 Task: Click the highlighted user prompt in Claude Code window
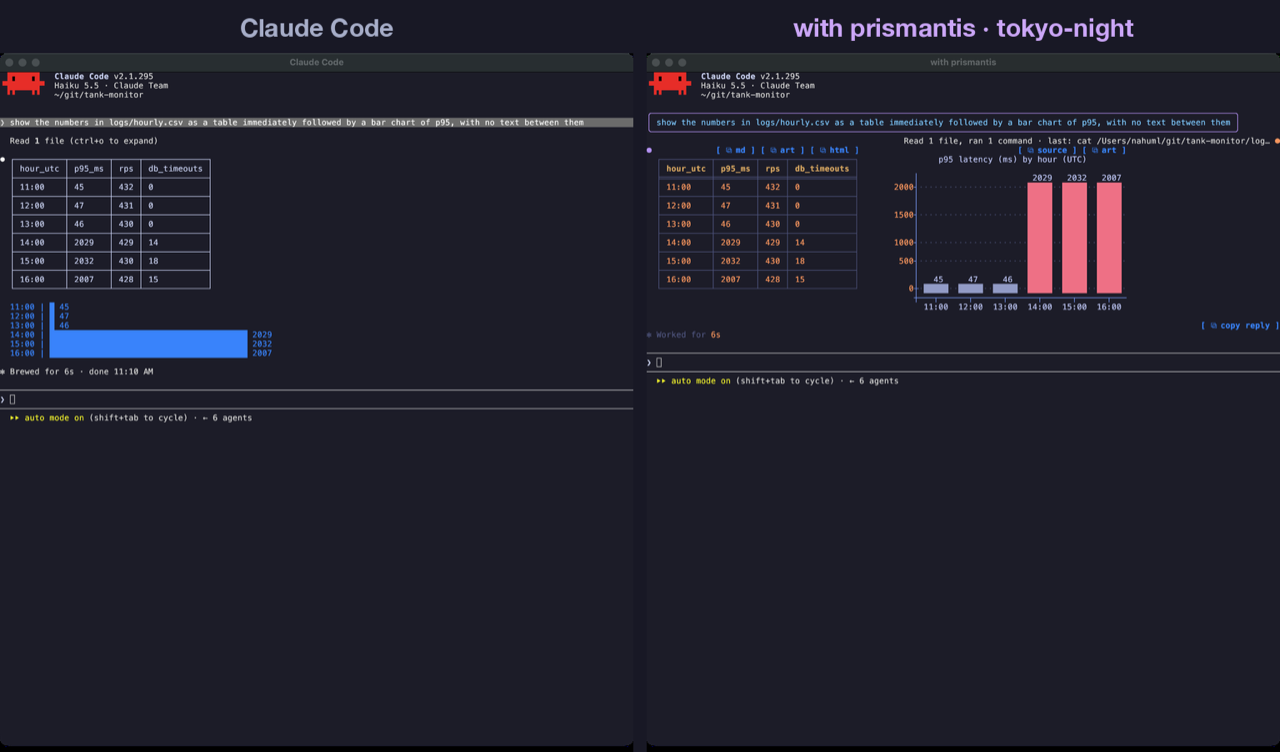pos(316,123)
